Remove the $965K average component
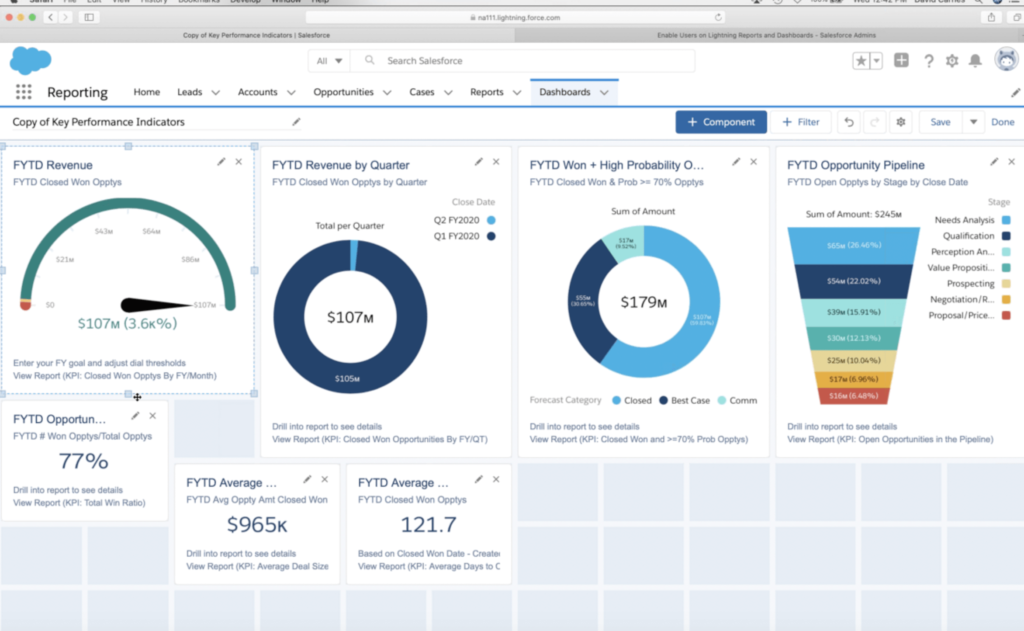1024x631 pixels. 325,479
